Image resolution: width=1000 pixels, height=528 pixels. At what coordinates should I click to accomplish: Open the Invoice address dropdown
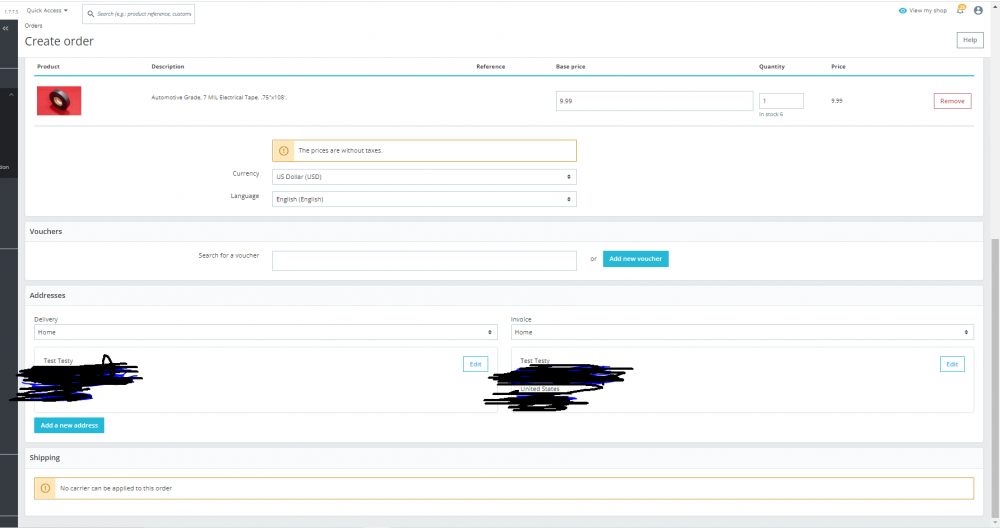(742, 332)
